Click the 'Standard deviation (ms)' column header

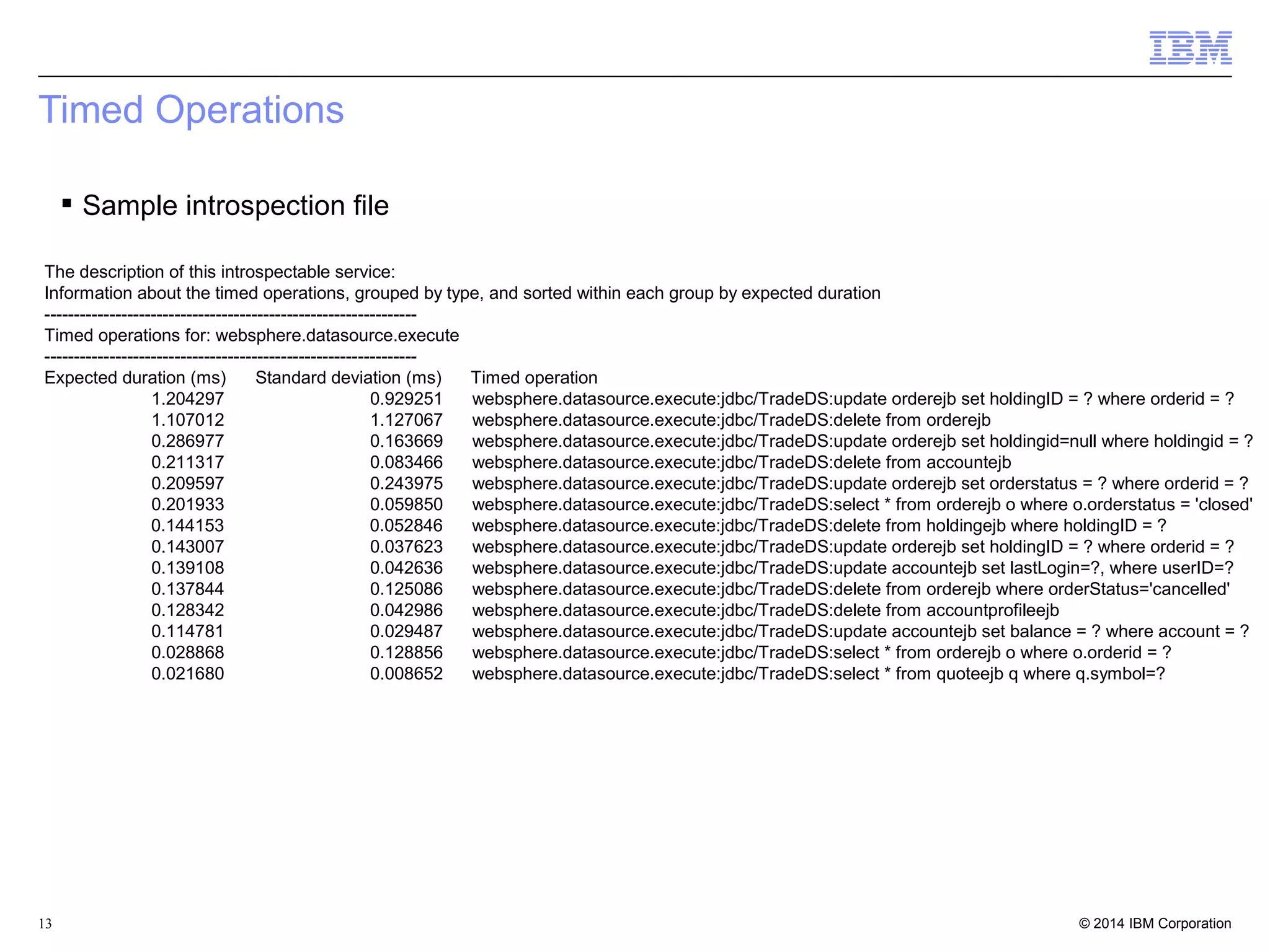349,378
